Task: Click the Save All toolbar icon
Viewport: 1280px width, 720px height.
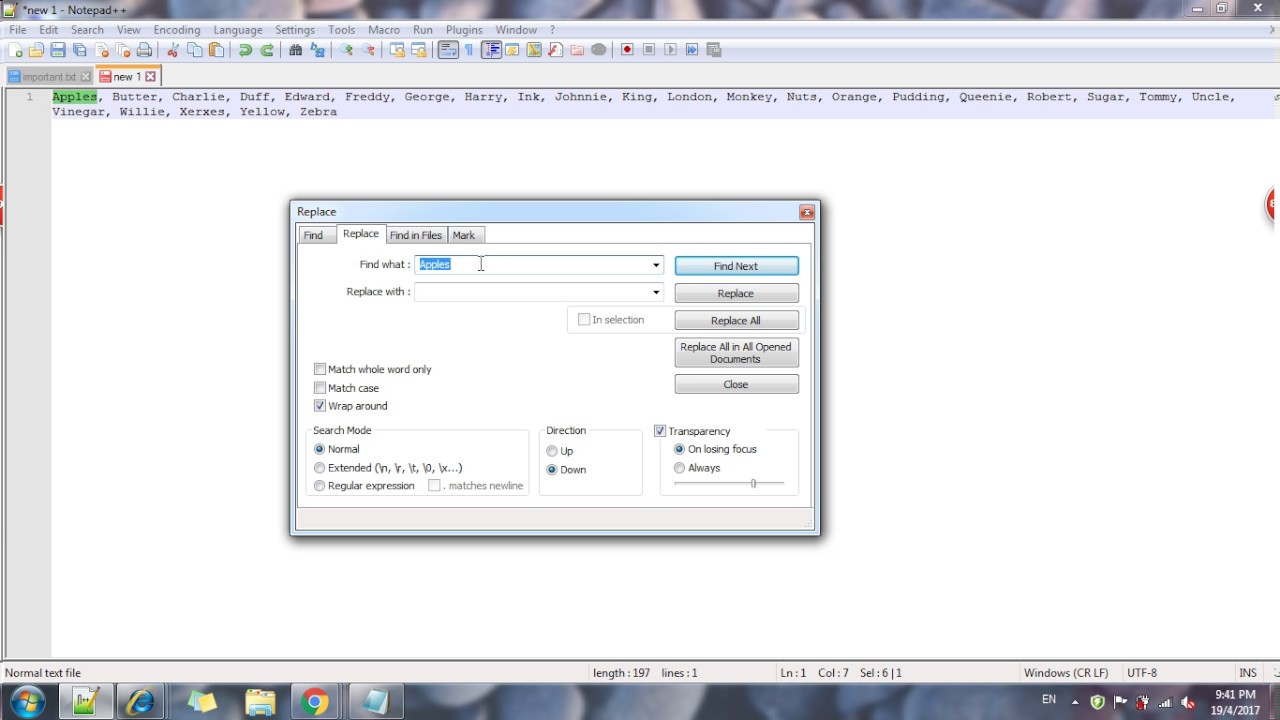Action: pos(80,50)
